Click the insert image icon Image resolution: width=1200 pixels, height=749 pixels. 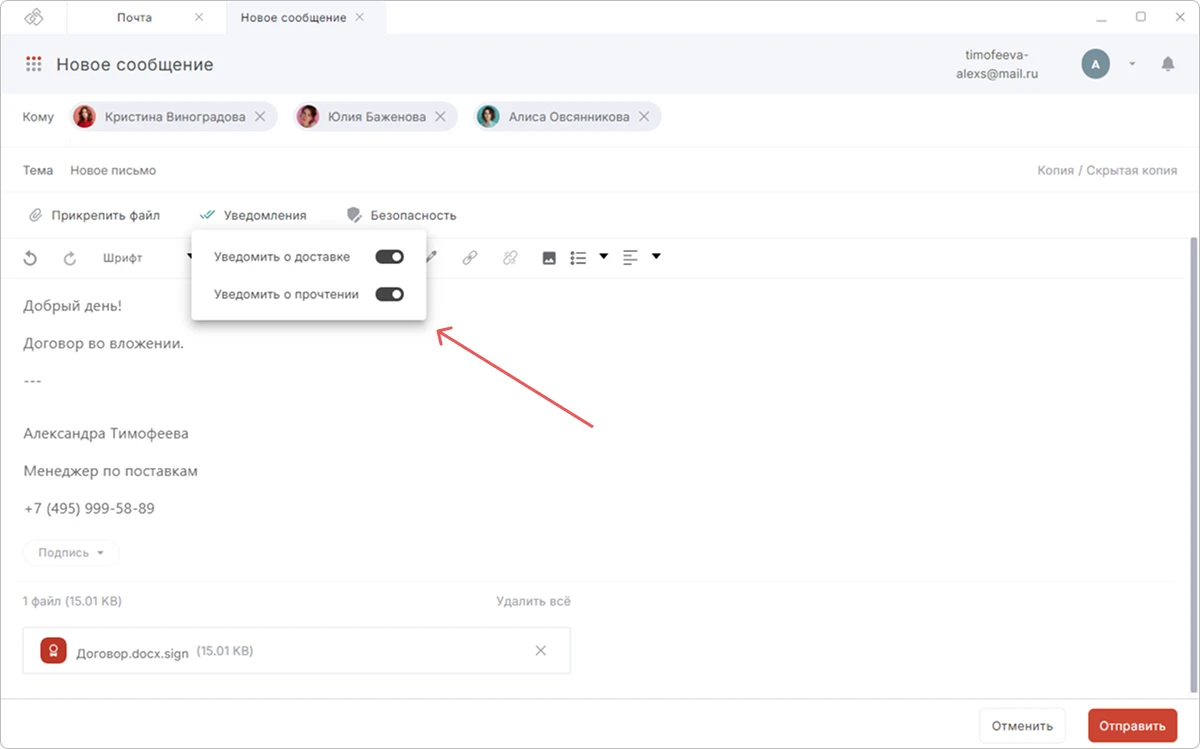[548, 258]
